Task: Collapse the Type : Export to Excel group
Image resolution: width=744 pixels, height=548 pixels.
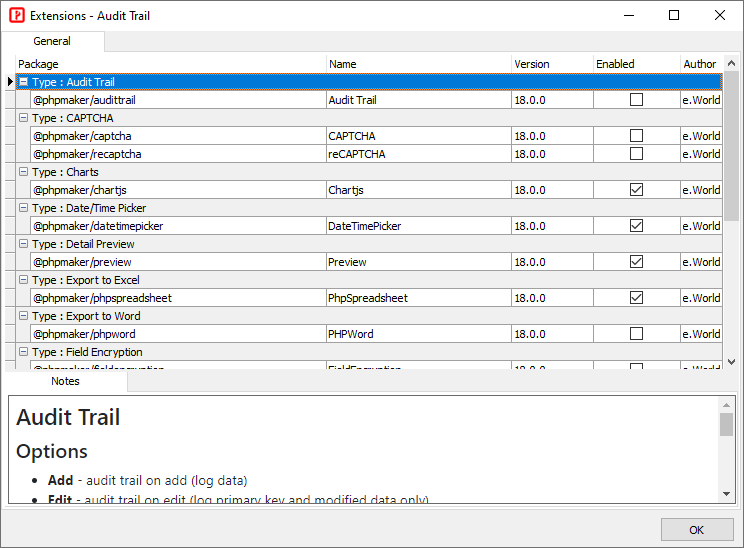Action: coord(23,280)
